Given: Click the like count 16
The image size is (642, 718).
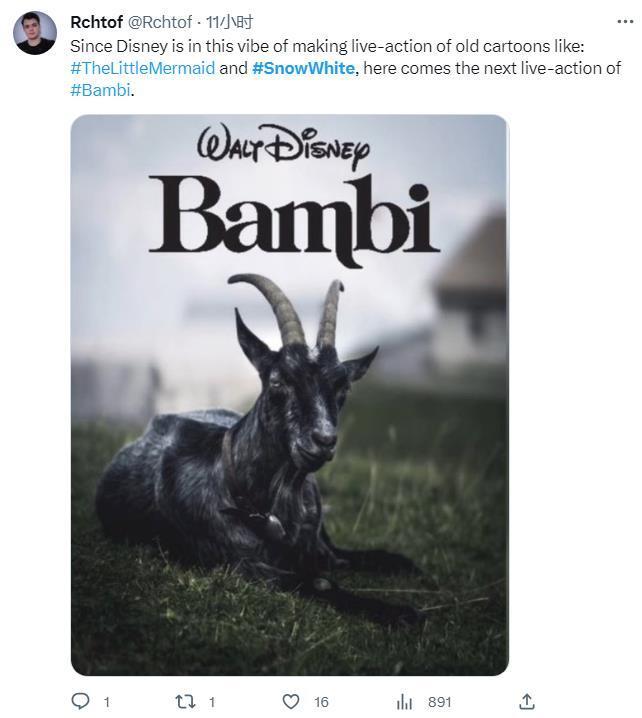Looking at the screenshot, I should (321, 702).
